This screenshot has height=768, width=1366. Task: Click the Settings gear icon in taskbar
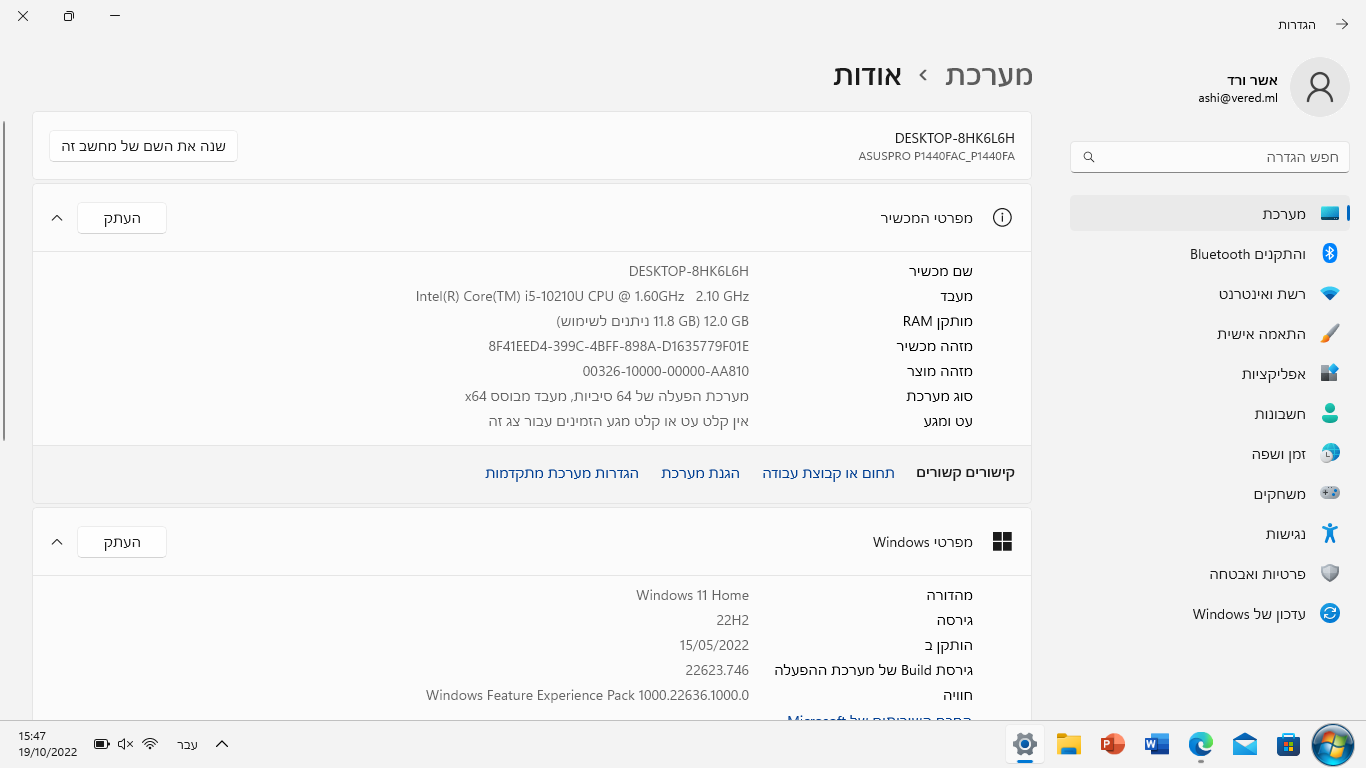click(1024, 744)
